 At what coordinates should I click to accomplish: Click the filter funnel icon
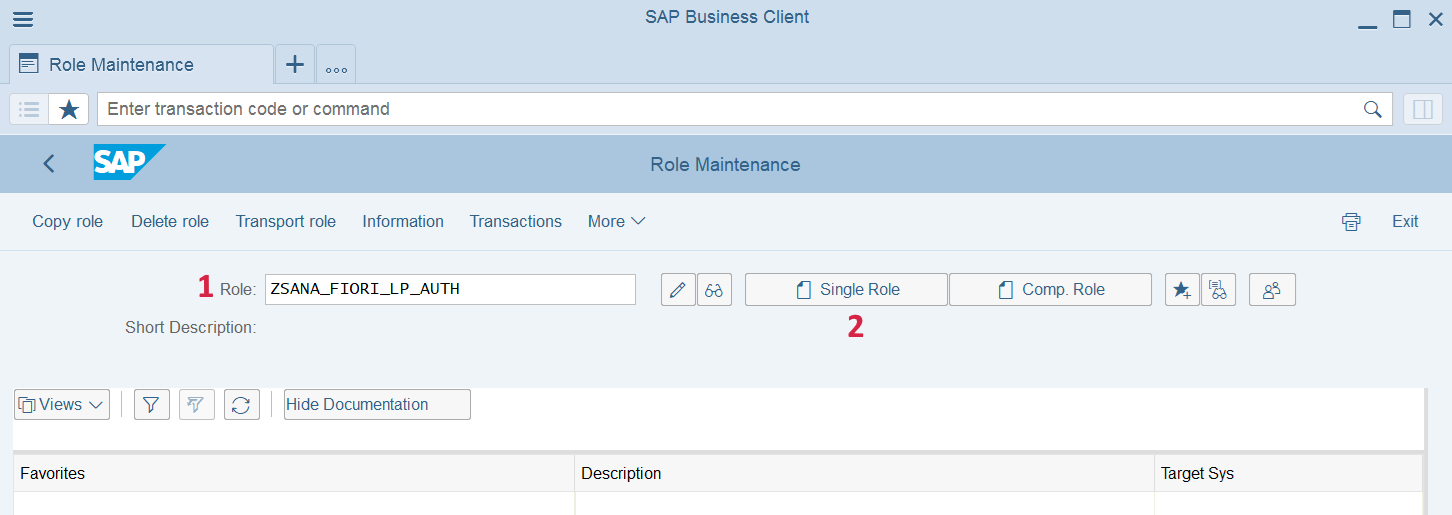pyautogui.click(x=152, y=405)
